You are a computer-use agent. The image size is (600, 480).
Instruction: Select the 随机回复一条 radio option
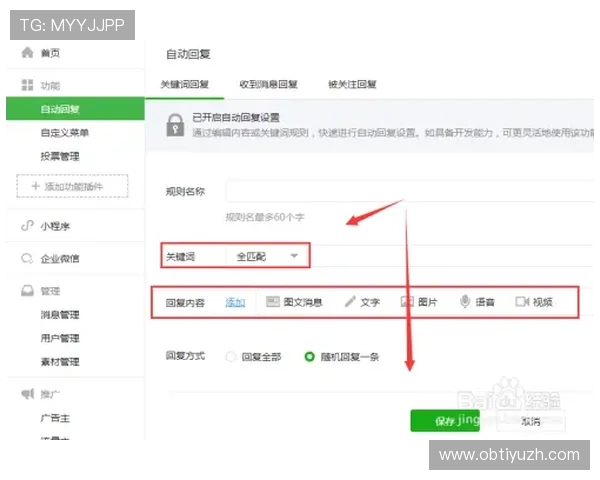pos(309,357)
